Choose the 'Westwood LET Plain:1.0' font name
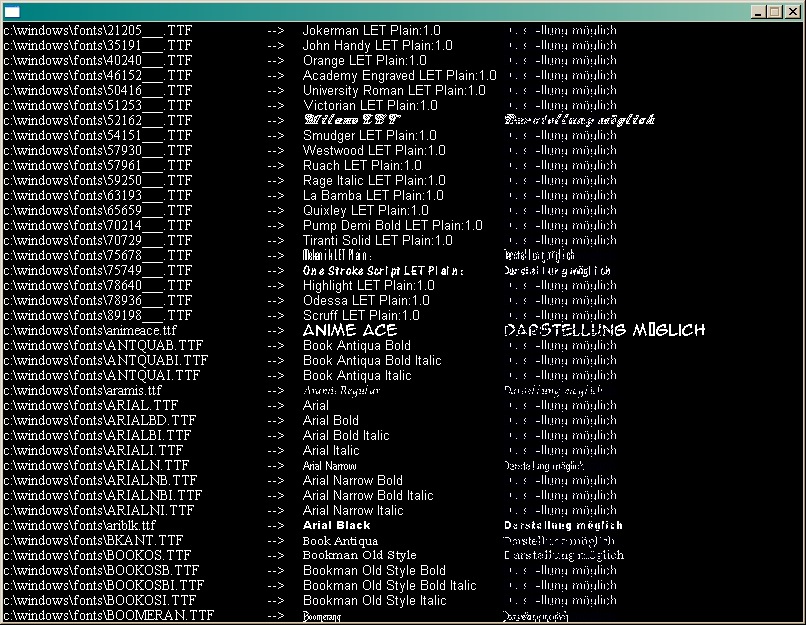The height and width of the screenshot is (625, 806). click(374, 150)
